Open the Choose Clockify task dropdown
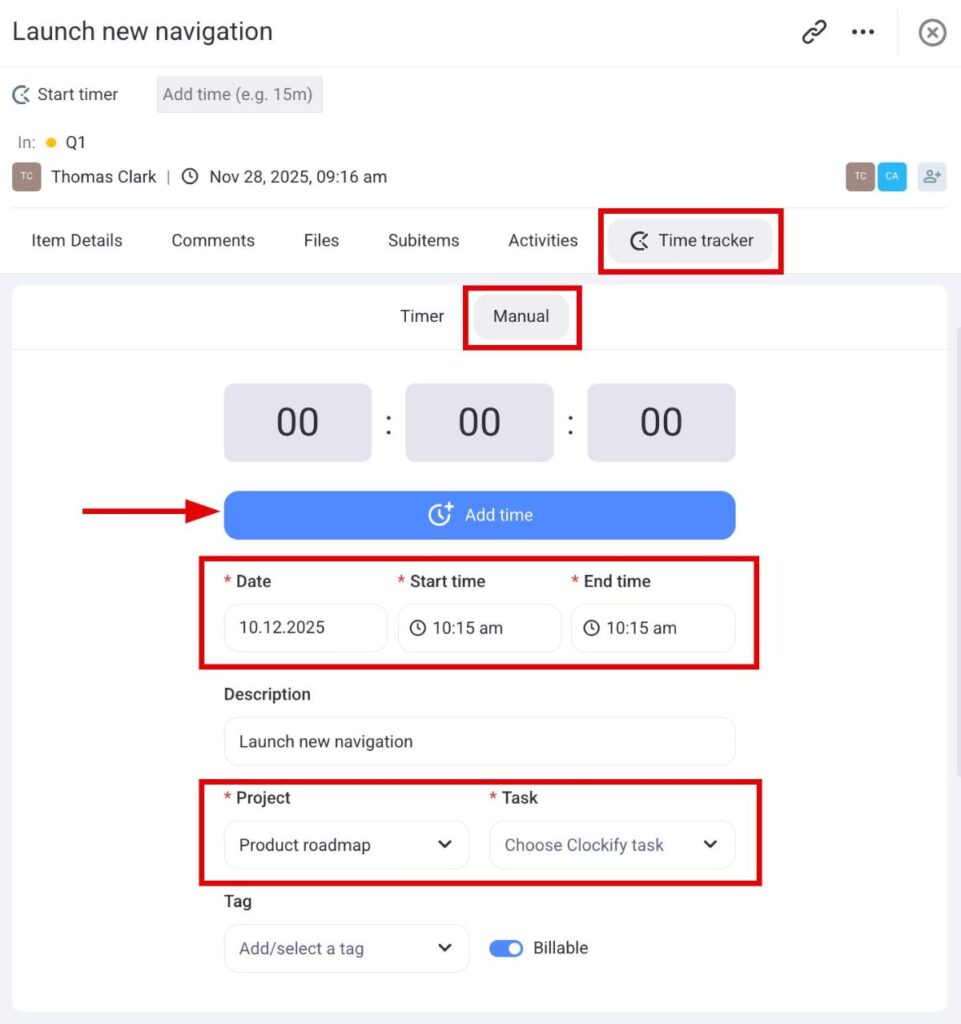 coord(611,845)
